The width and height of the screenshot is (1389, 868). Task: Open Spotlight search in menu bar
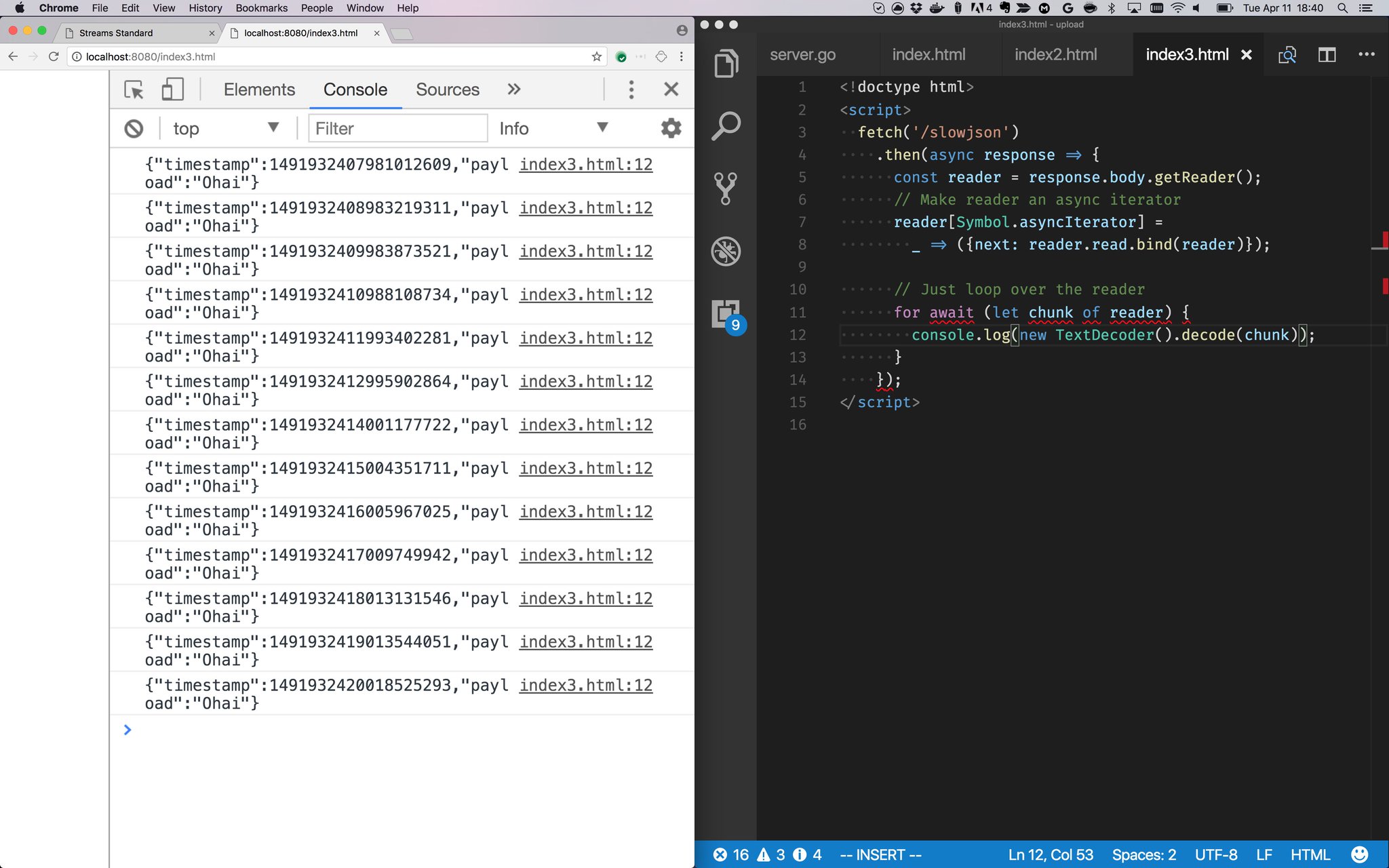click(1342, 8)
